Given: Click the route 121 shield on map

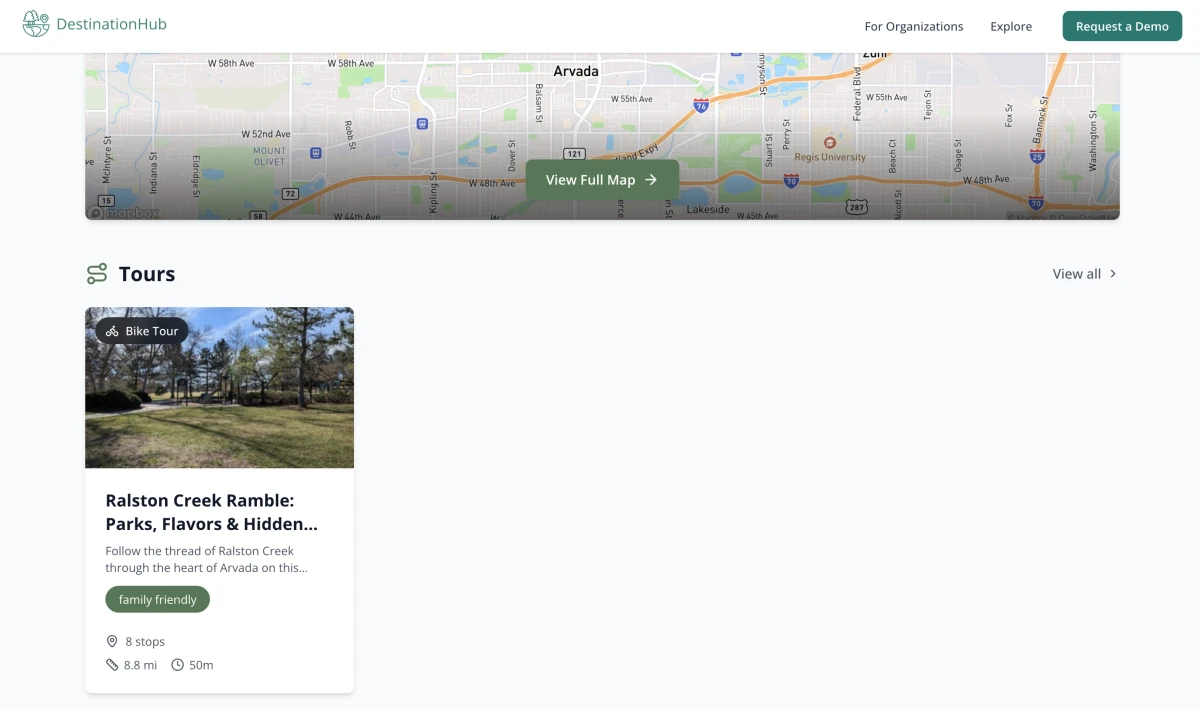Looking at the screenshot, I should coord(574,154).
